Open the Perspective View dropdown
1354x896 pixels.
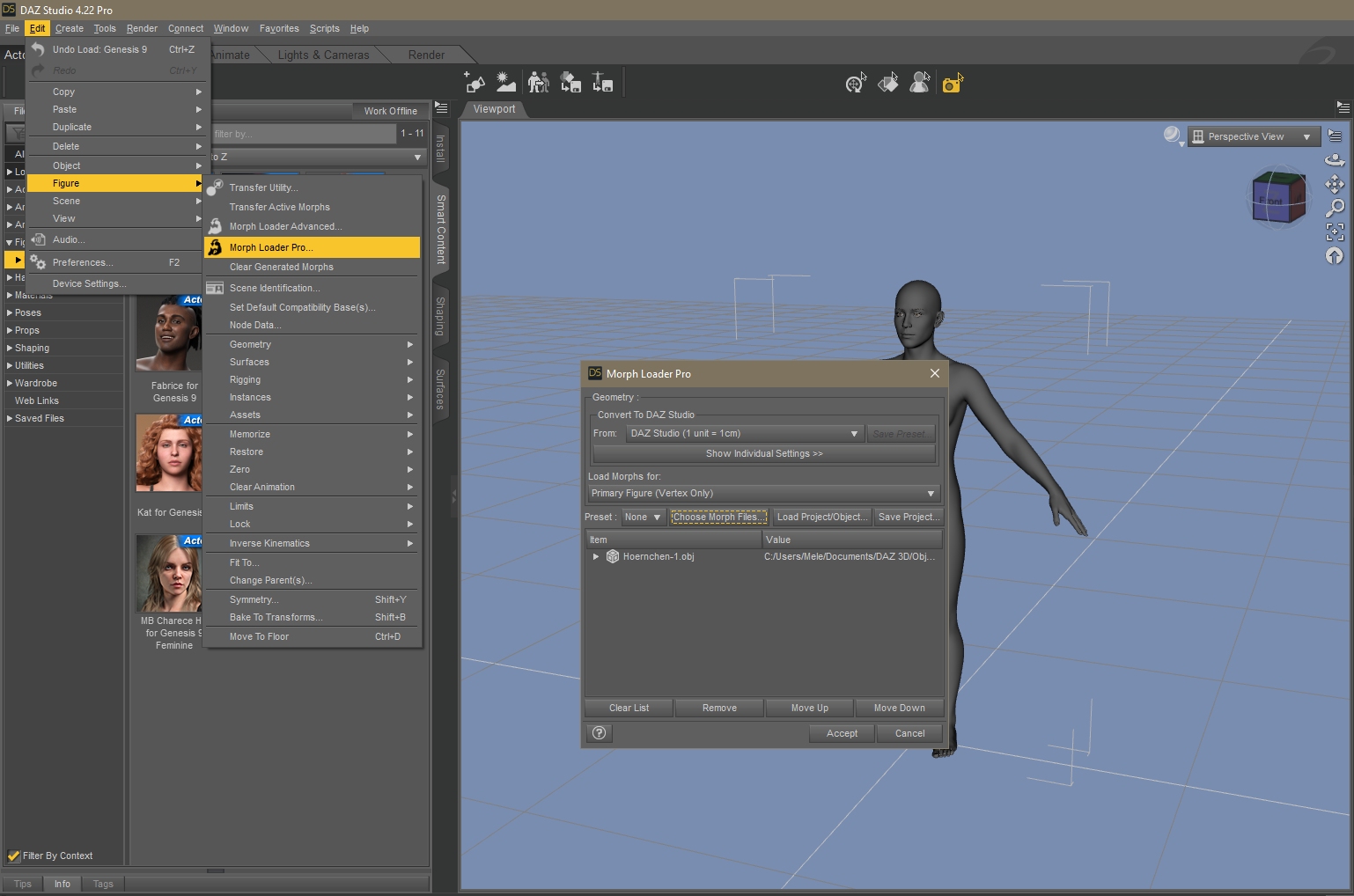point(1254,136)
